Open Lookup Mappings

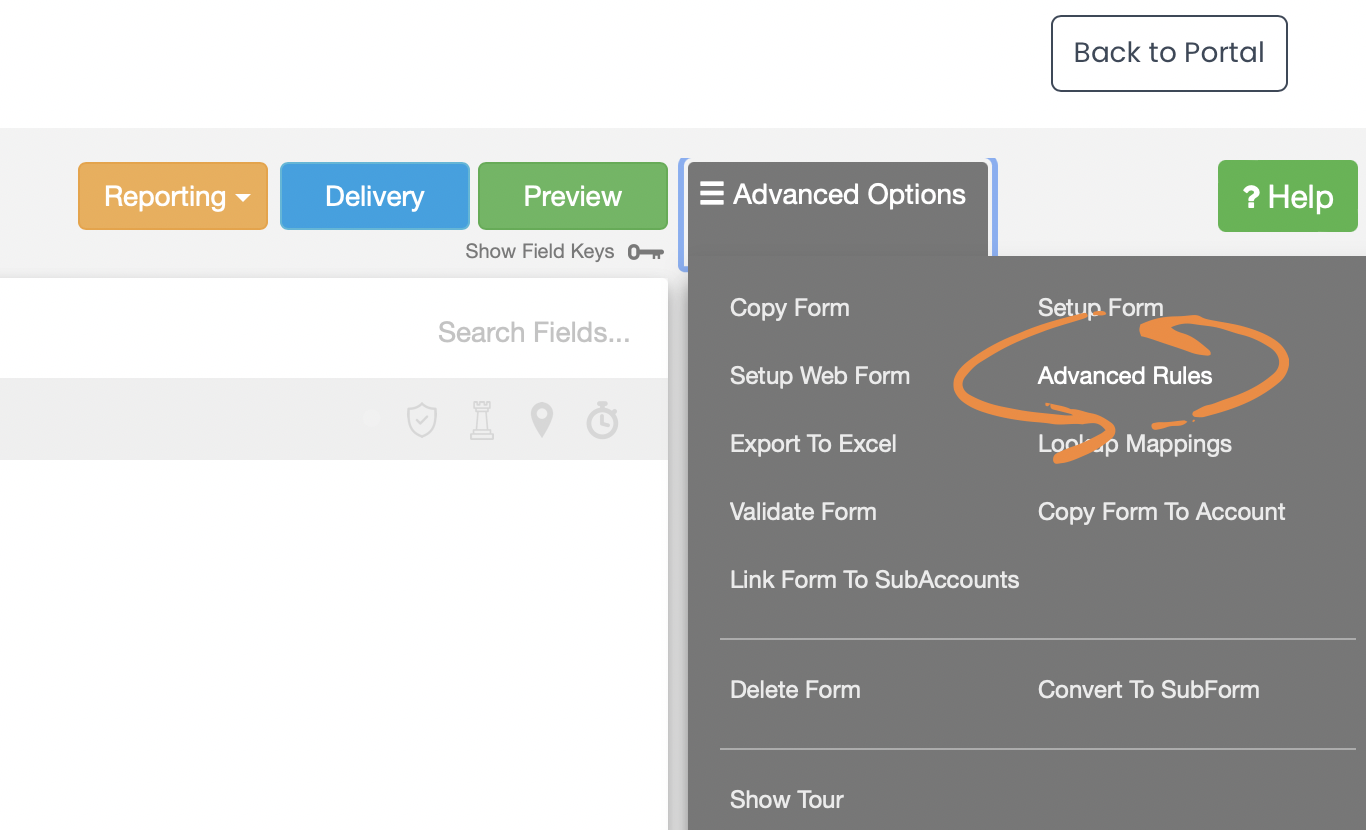click(x=1134, y=444)
